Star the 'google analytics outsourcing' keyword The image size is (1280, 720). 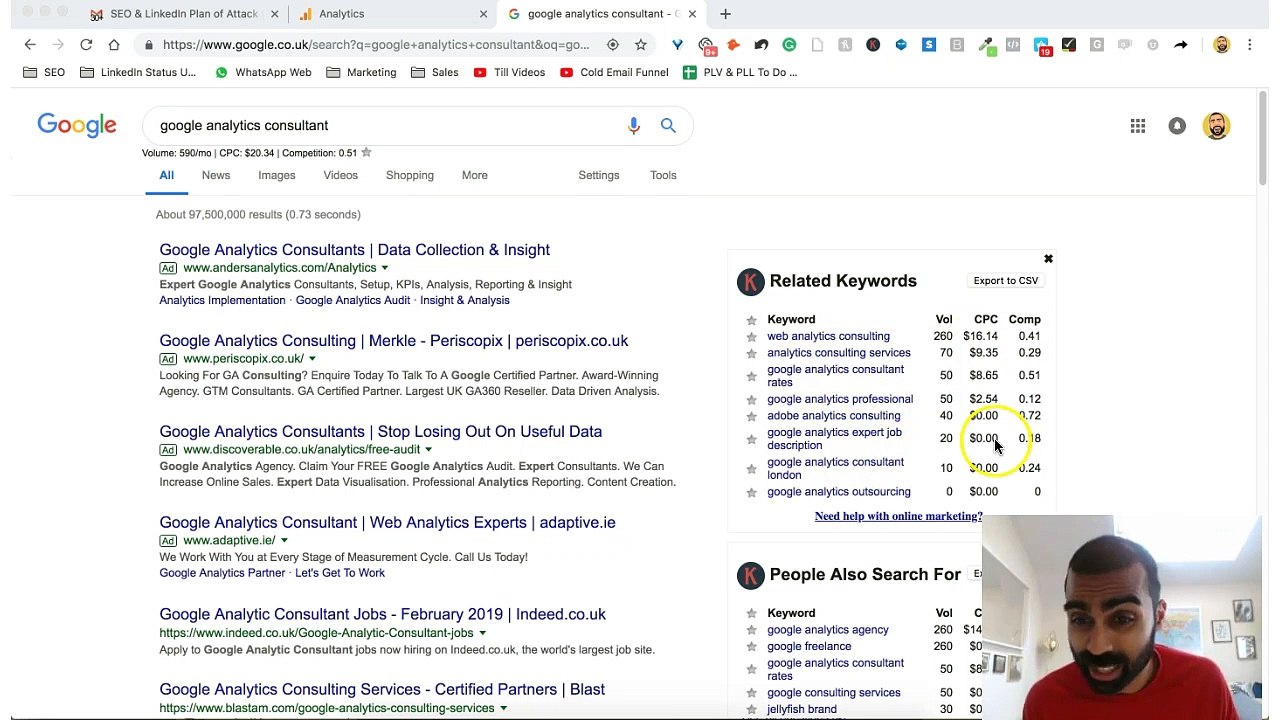(751, 492)
